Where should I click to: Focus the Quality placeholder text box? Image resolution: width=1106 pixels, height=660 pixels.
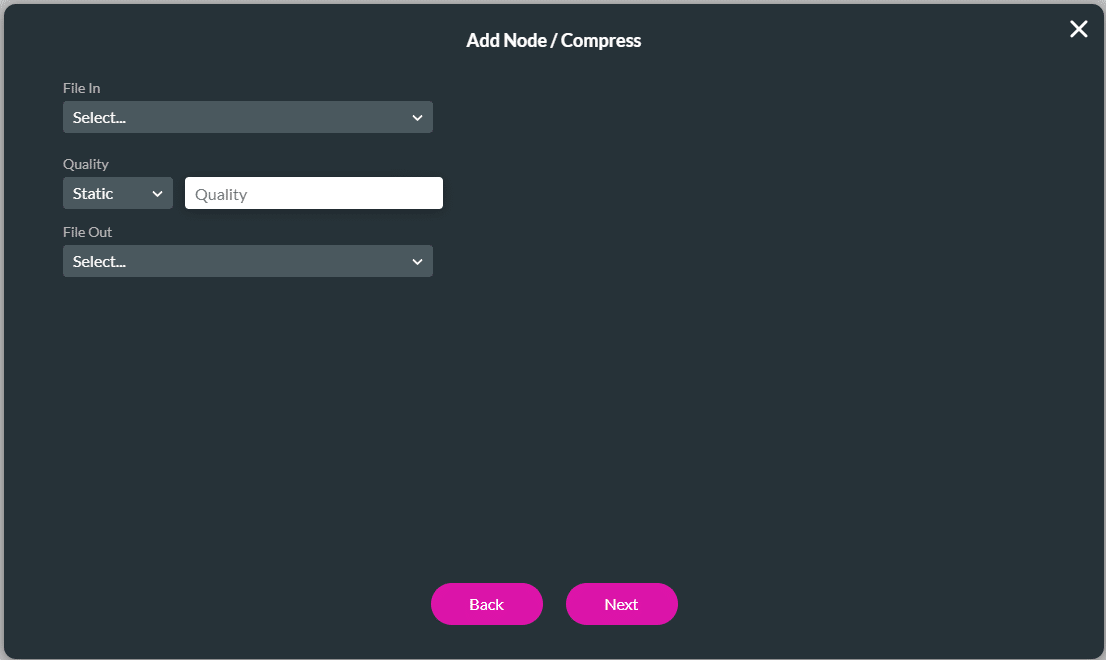tap(313, 192)
